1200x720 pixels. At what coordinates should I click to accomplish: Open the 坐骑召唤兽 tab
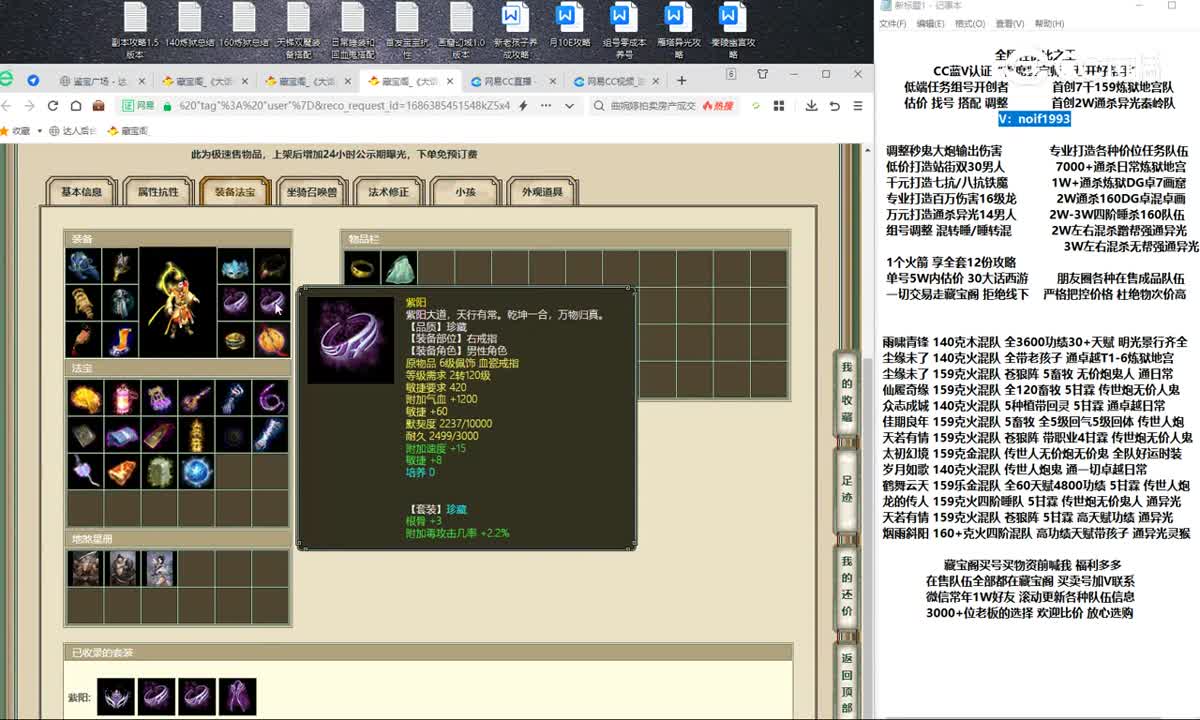click(312, 192)
